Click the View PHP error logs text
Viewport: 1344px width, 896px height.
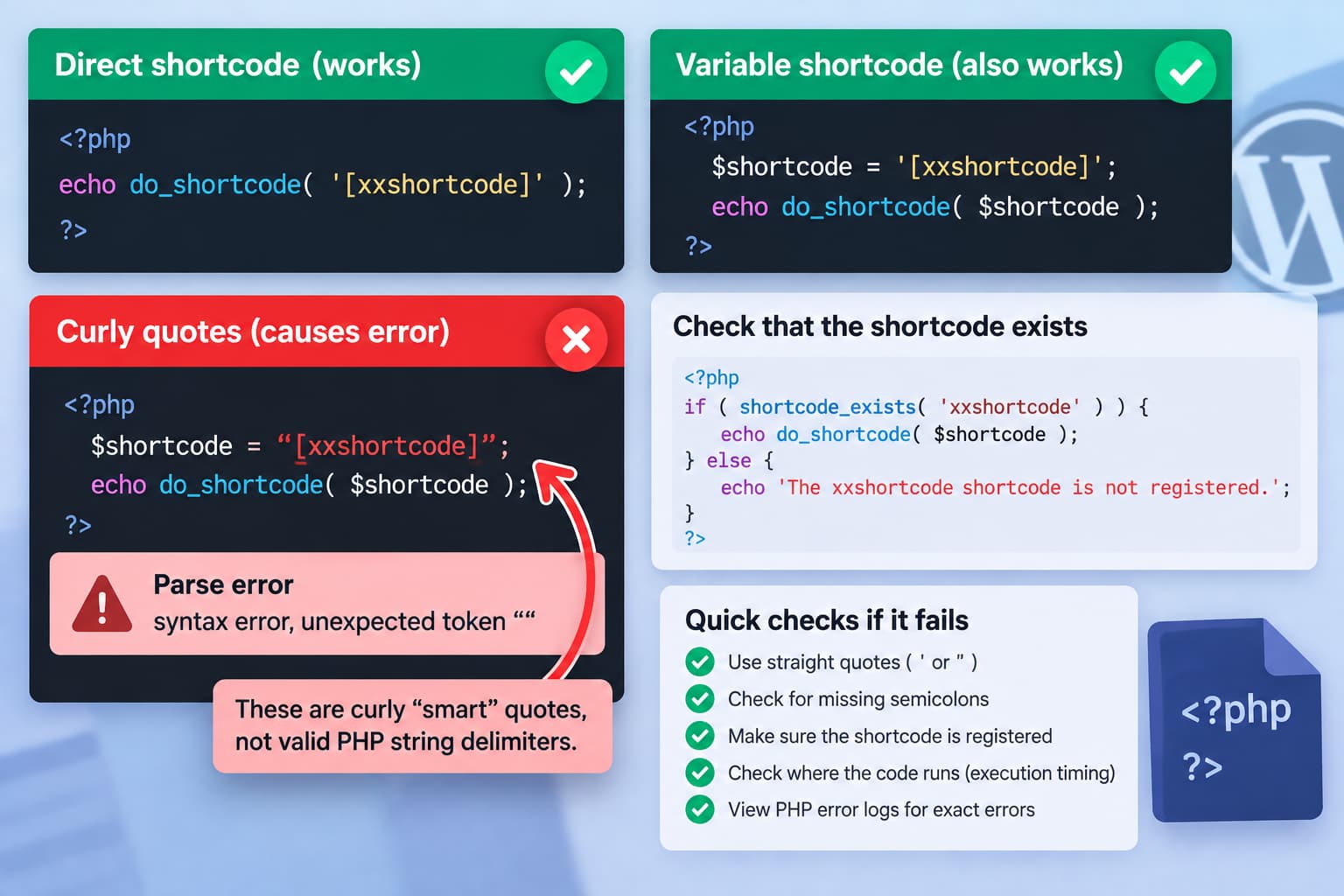(x=881, y=809)
